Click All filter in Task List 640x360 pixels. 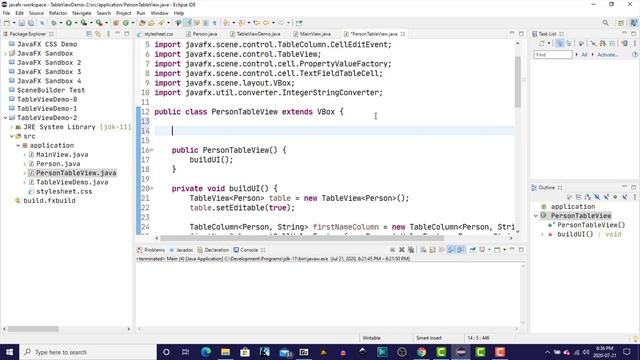click(584, 55)
